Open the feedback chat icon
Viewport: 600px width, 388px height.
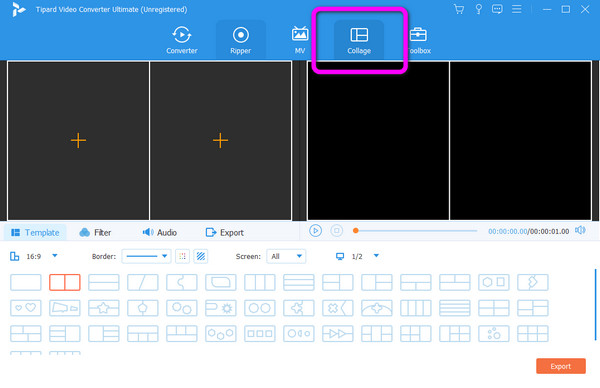[497, 9]
